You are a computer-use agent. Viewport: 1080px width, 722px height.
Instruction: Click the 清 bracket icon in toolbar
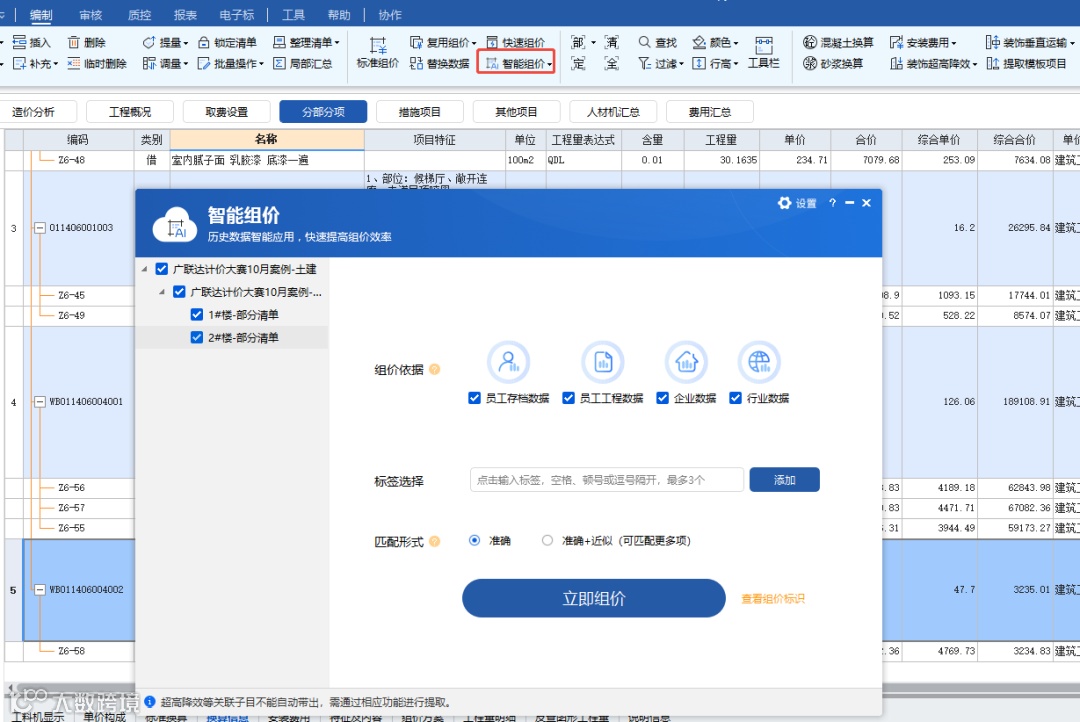tap(612, 43)
